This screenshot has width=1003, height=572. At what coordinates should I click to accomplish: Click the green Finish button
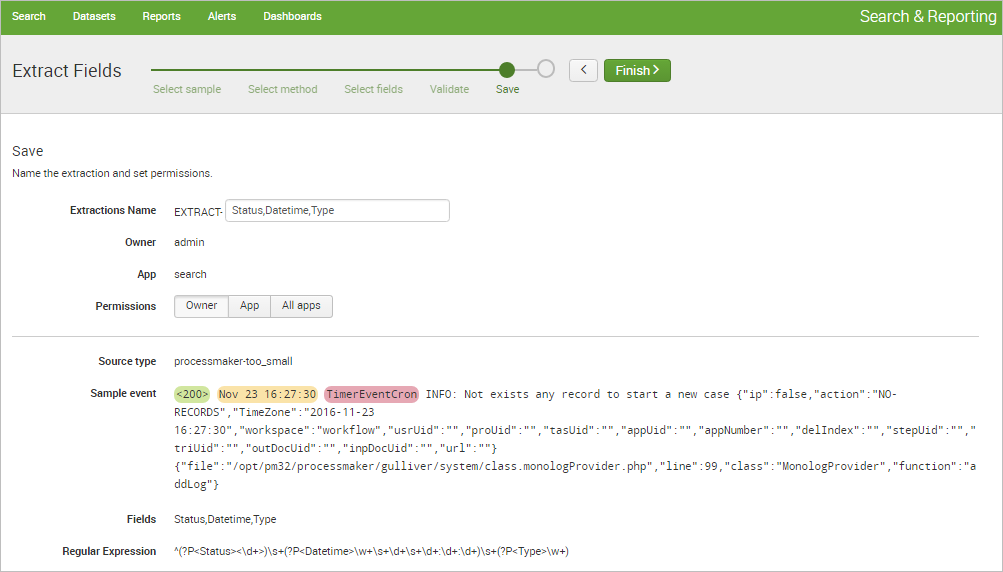tap(637, 70)
